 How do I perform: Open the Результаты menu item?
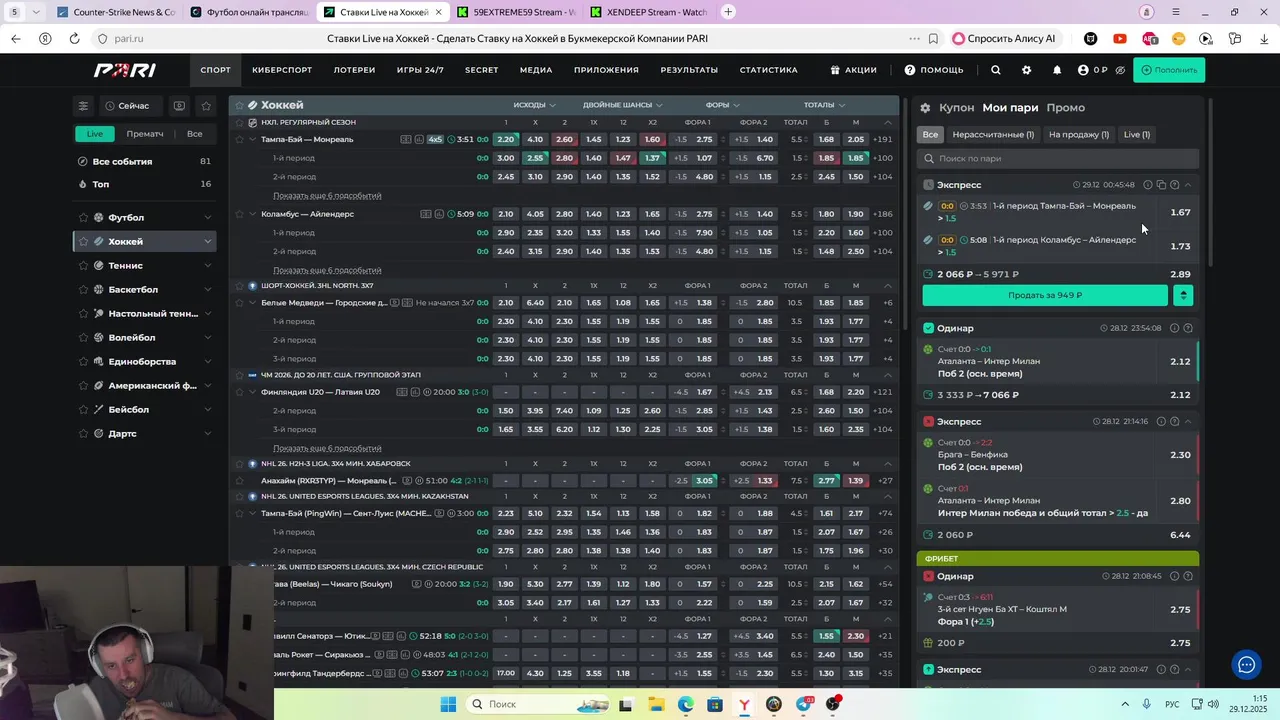coord(689,70)
